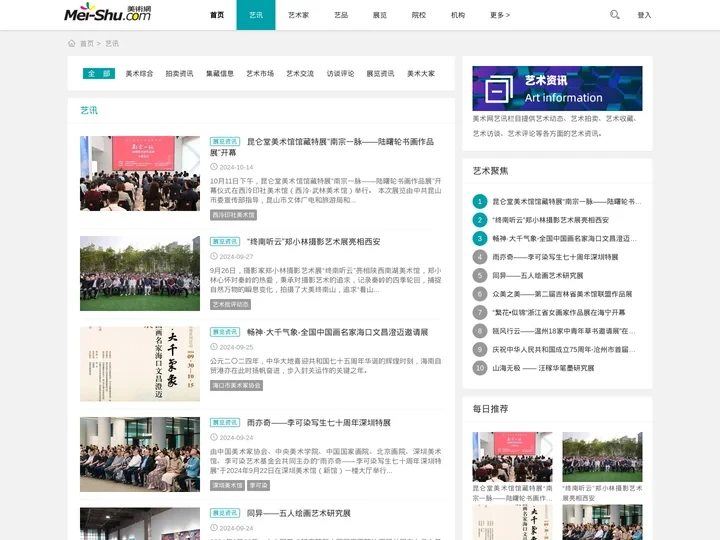Click the 艺术资讯 Art information banner

click(557, 88)
